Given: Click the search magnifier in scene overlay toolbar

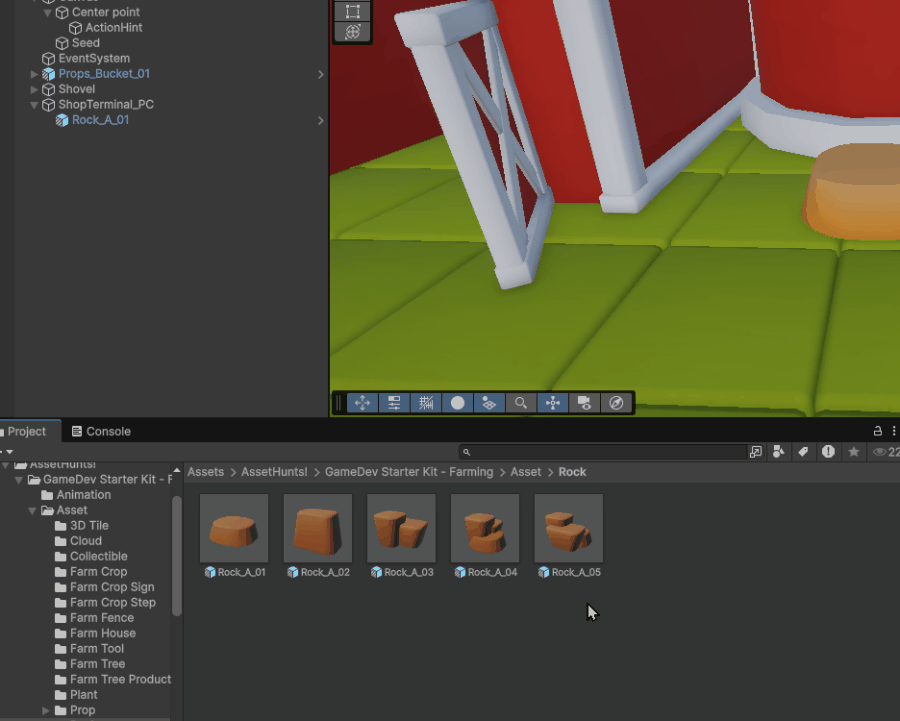Looking at the screenshot, I should pos(520,403).
